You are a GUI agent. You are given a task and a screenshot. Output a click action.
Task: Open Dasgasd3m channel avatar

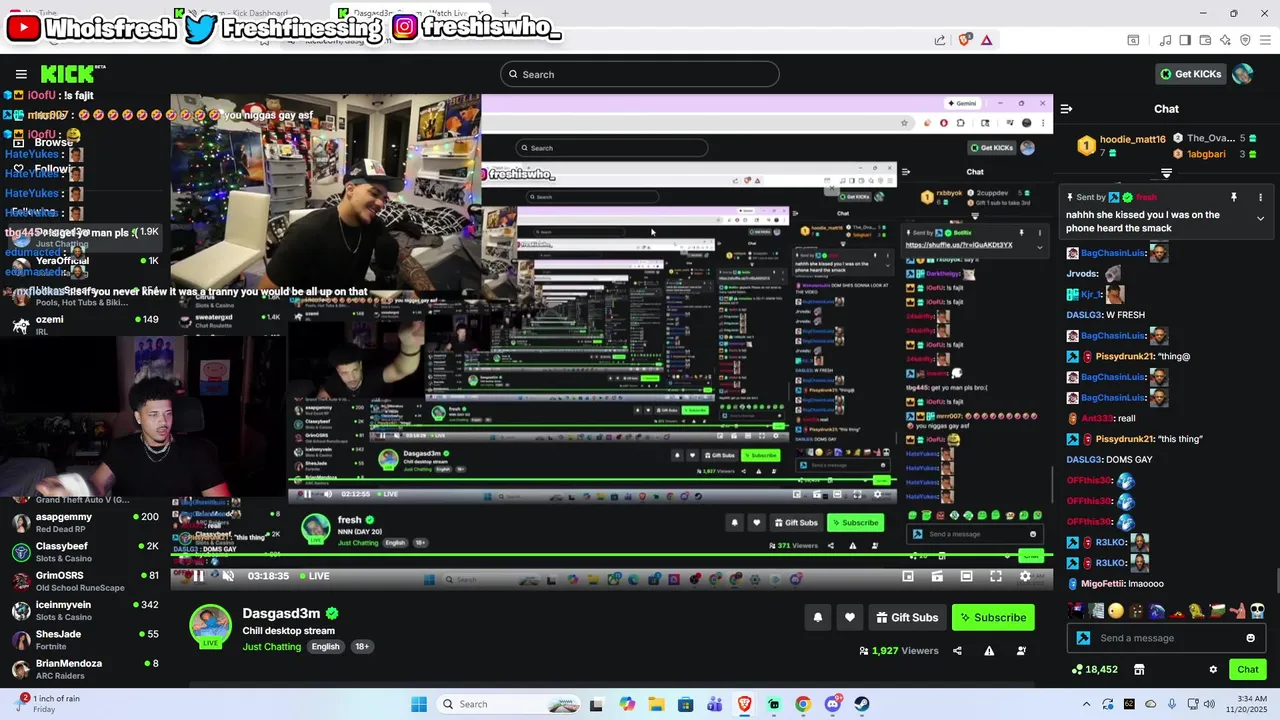210,626
